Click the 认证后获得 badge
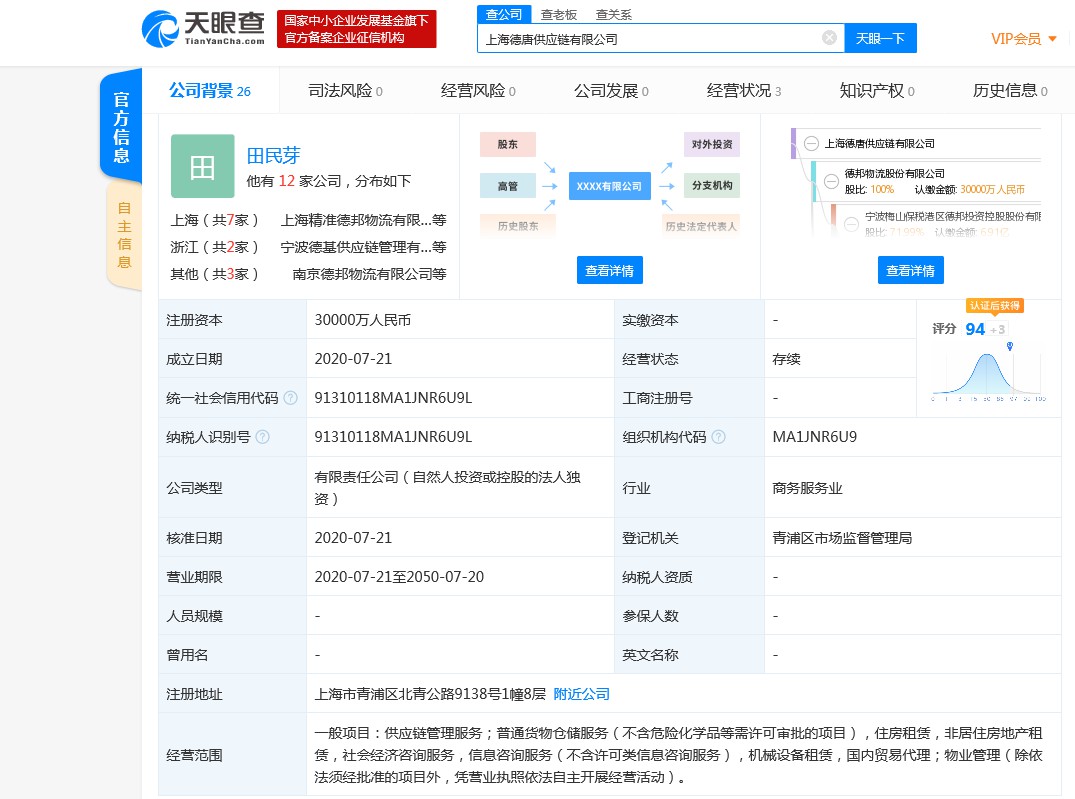Viewport: 1075px width, 799px height. coord(994,306)
